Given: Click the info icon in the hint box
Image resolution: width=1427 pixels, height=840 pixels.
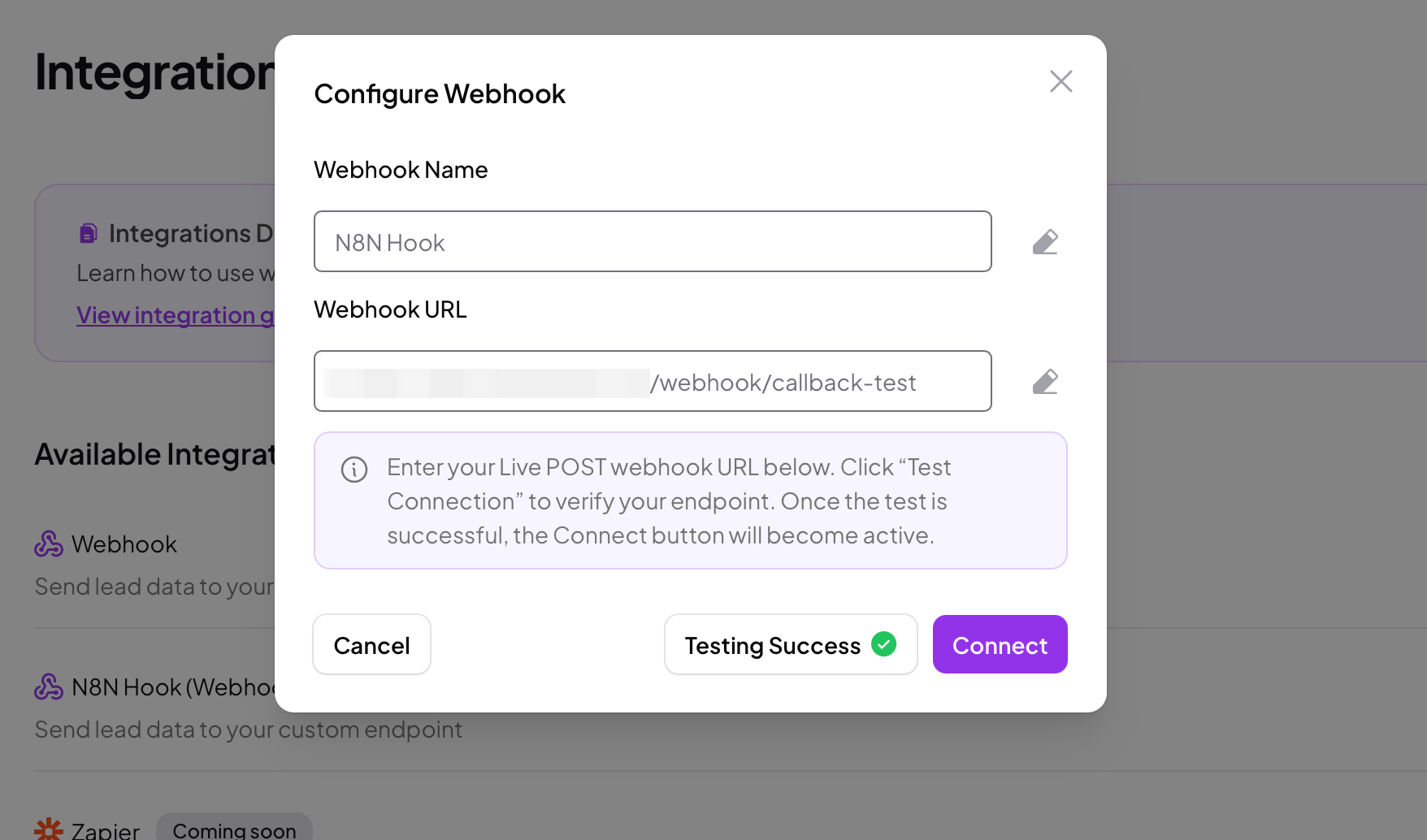Looking at the screenshot, I should click(354, 470).
